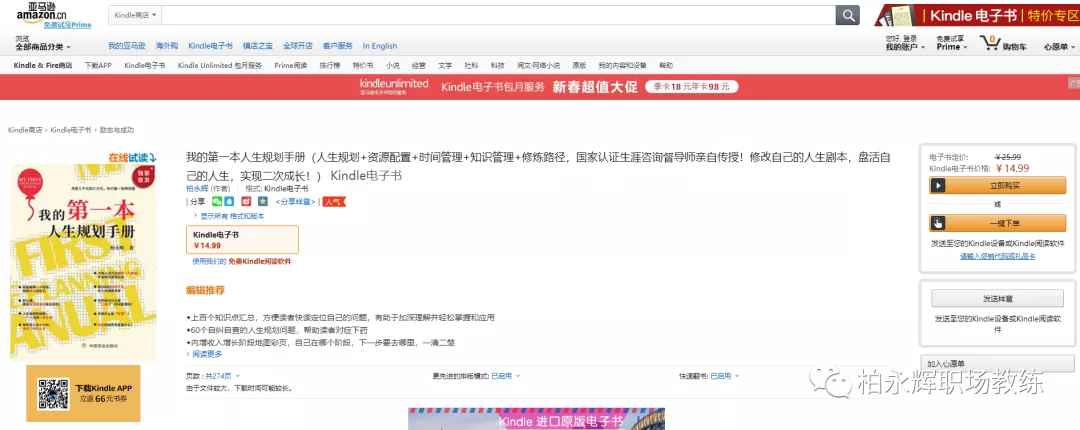Click the 发送样章 button

click(997, 298)
